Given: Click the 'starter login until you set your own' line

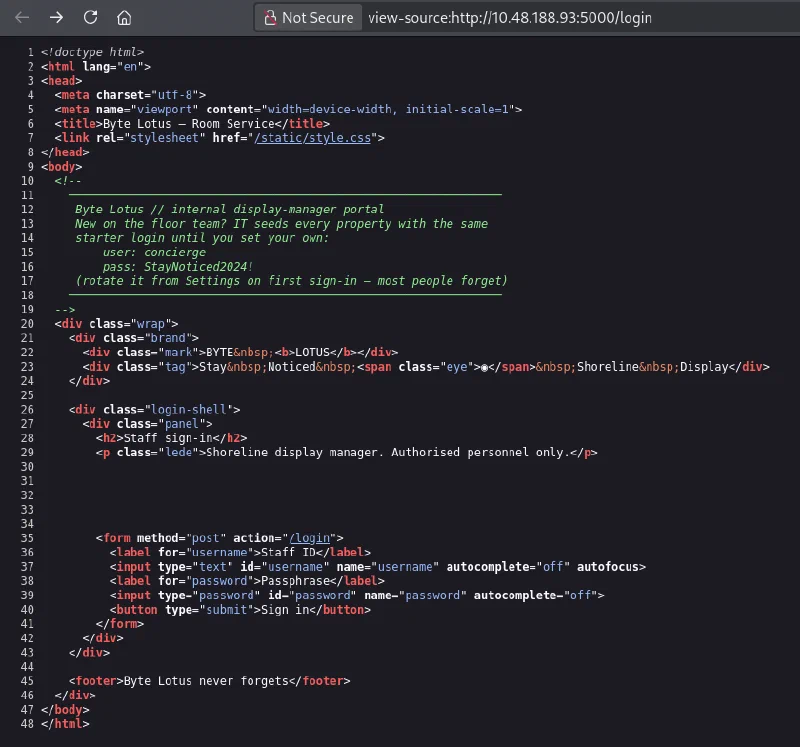Looking at the screenshot, I should click(x=202, y=238).
